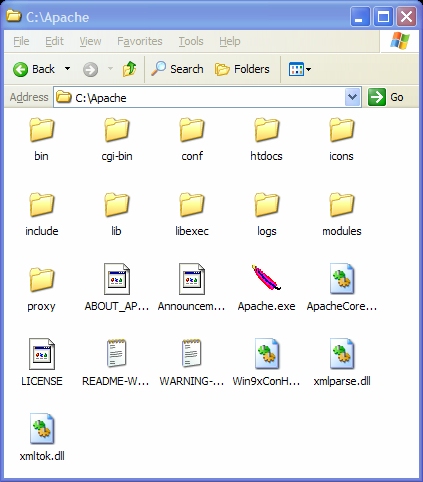
Task: Expand the Address bar dropdown
Action: [x=352, y=97]
